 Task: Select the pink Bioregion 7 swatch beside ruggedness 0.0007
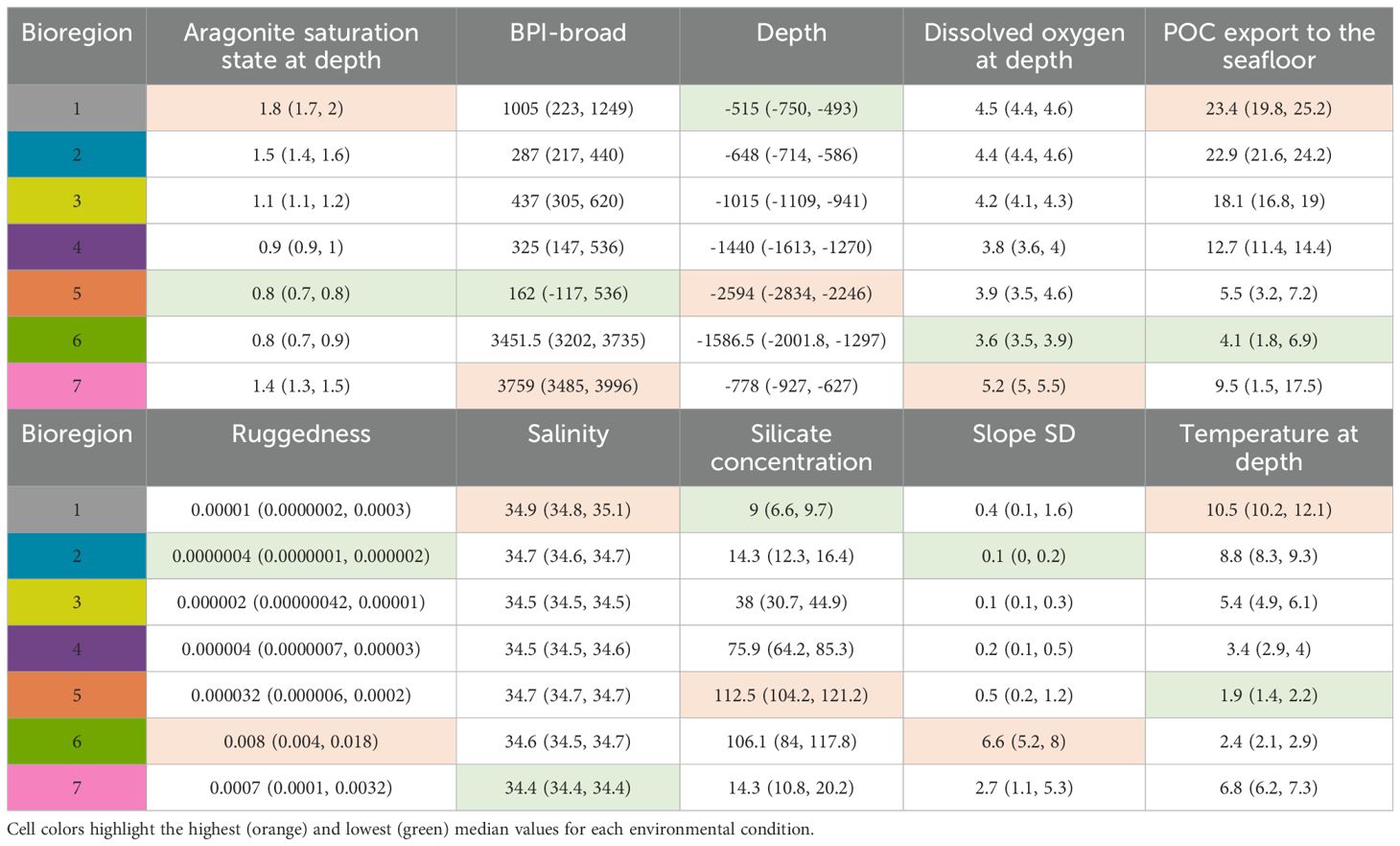click(x=77, y=787)
